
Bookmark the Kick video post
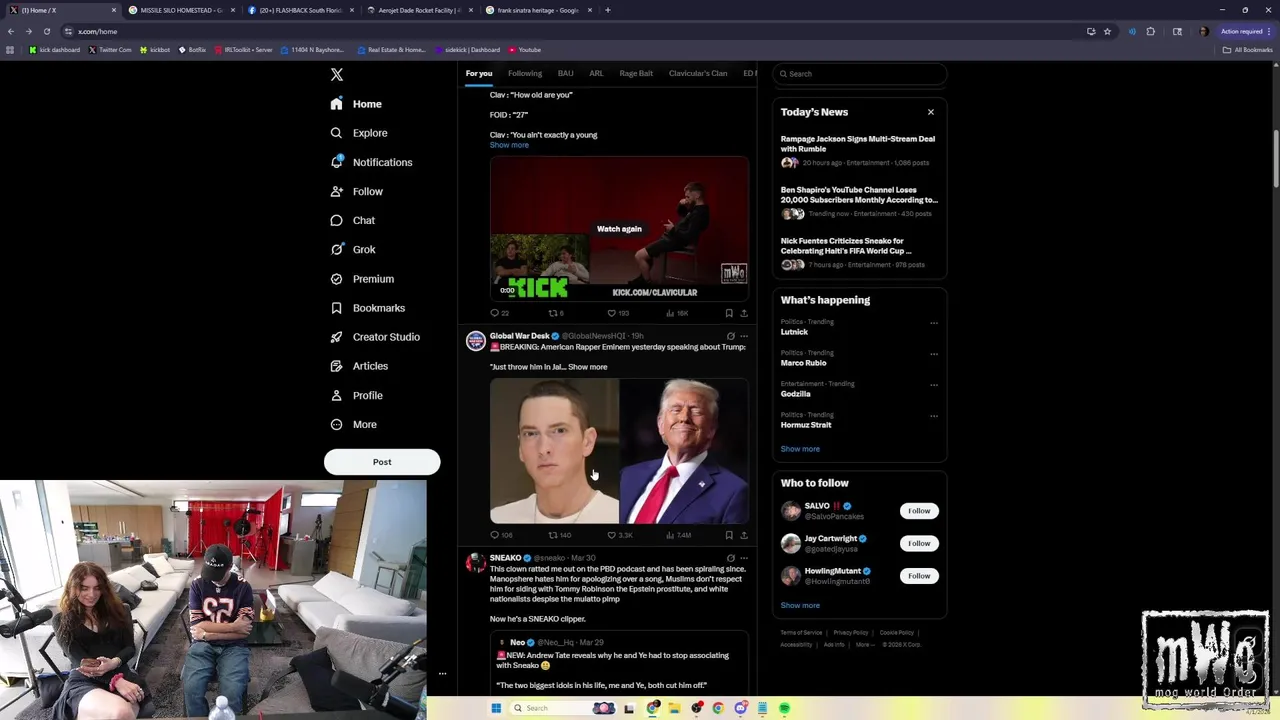click(728, 313)
